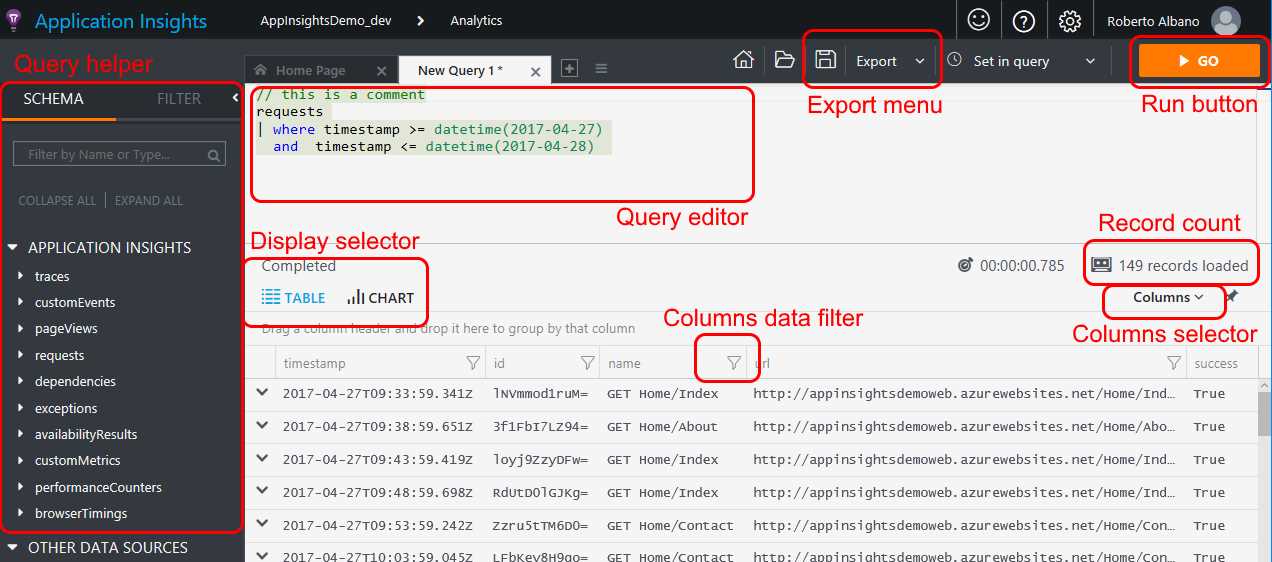Switch to the Home Page tab

[310, 70]
